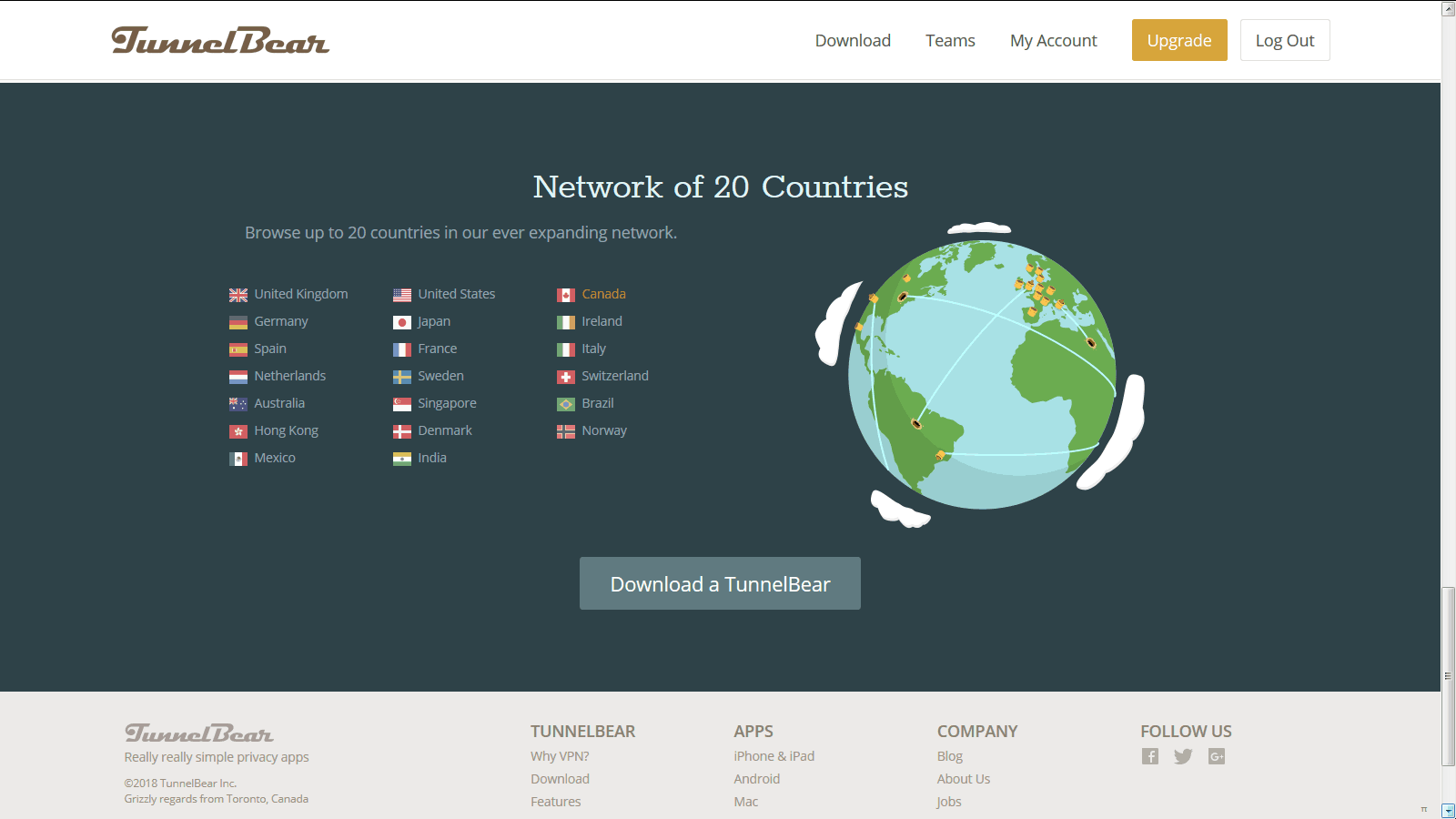Click the Mexico flag icon

point(238,459)
